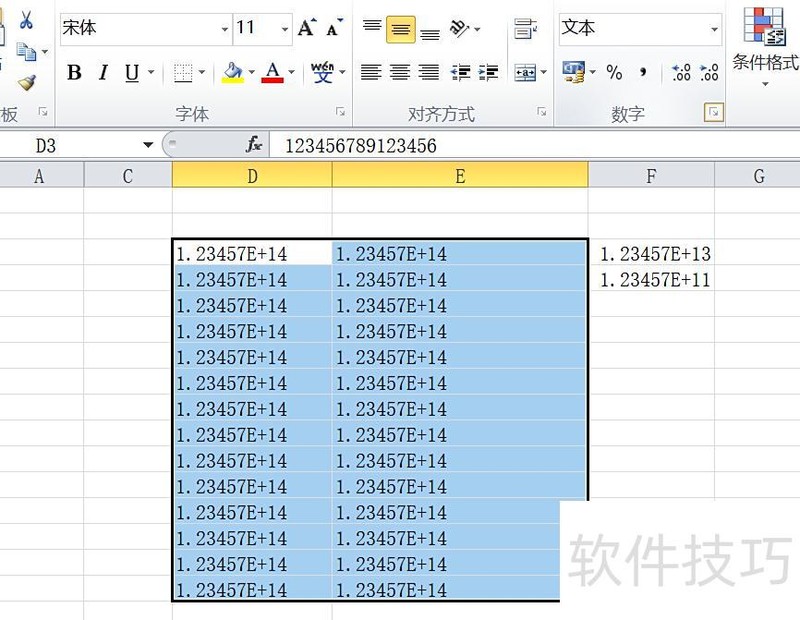Open the clipboard group dialog launcher
Viewport: 800px width, 620px height.
point(43,112)
